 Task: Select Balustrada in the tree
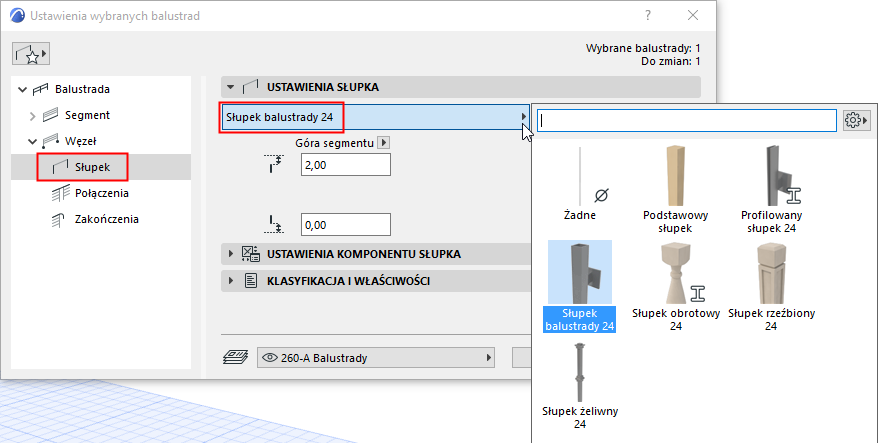(x=82, y=89)
